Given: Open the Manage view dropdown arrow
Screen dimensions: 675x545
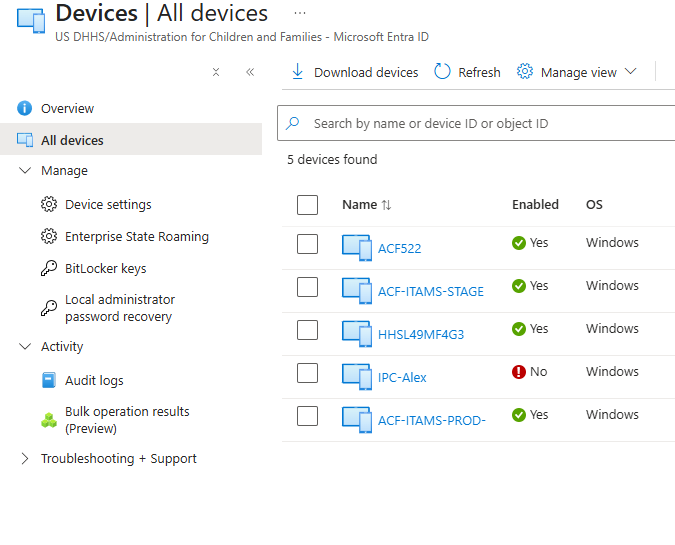Looking at the screenshot, I should 631,72.
